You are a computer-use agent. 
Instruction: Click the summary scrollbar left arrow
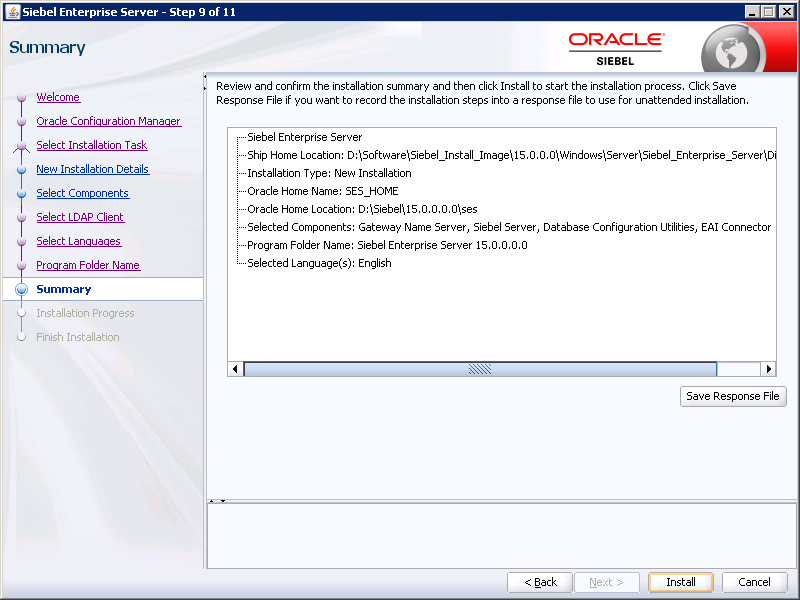tap(235, 369)
